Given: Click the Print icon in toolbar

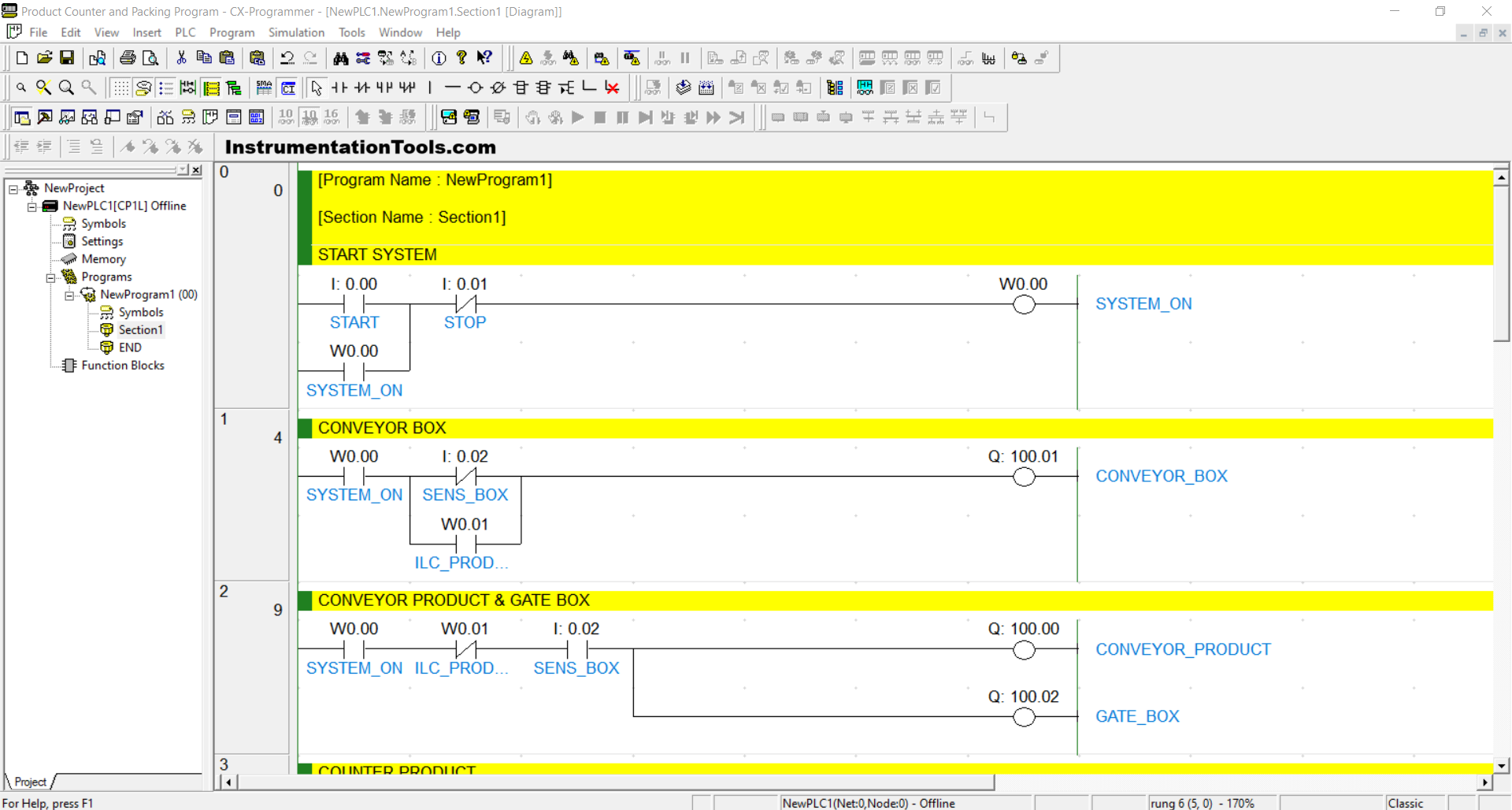Looking at the screenshot, I should (x=128, y=58).
